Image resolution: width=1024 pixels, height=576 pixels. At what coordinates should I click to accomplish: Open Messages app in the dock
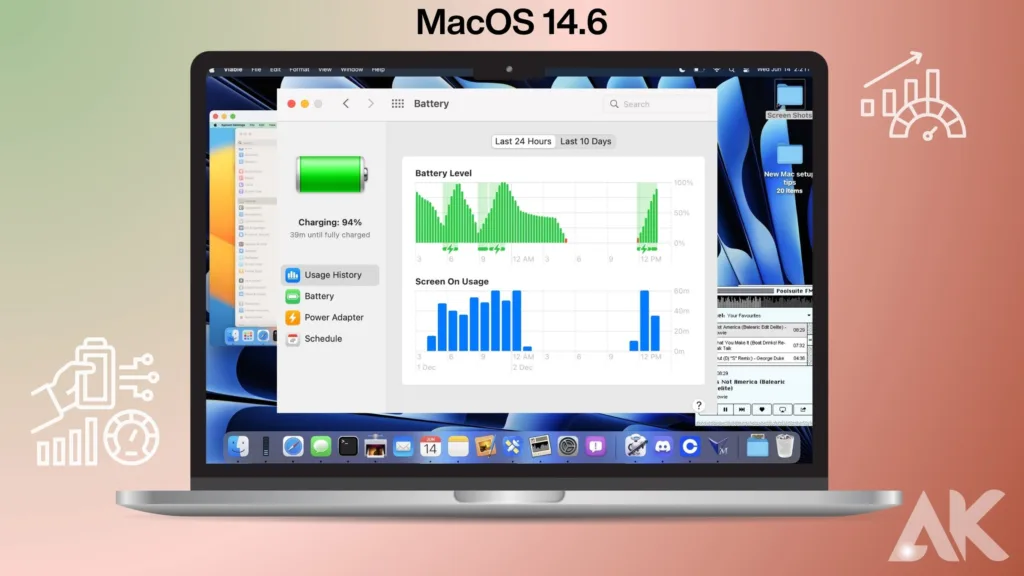(x=321, y=447)
